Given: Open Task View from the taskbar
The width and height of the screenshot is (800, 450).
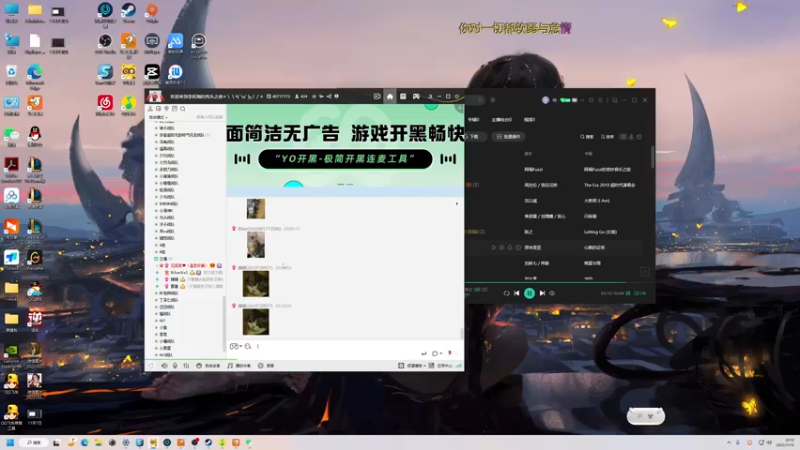Looking at the screenshot, I should click(57, 442).
